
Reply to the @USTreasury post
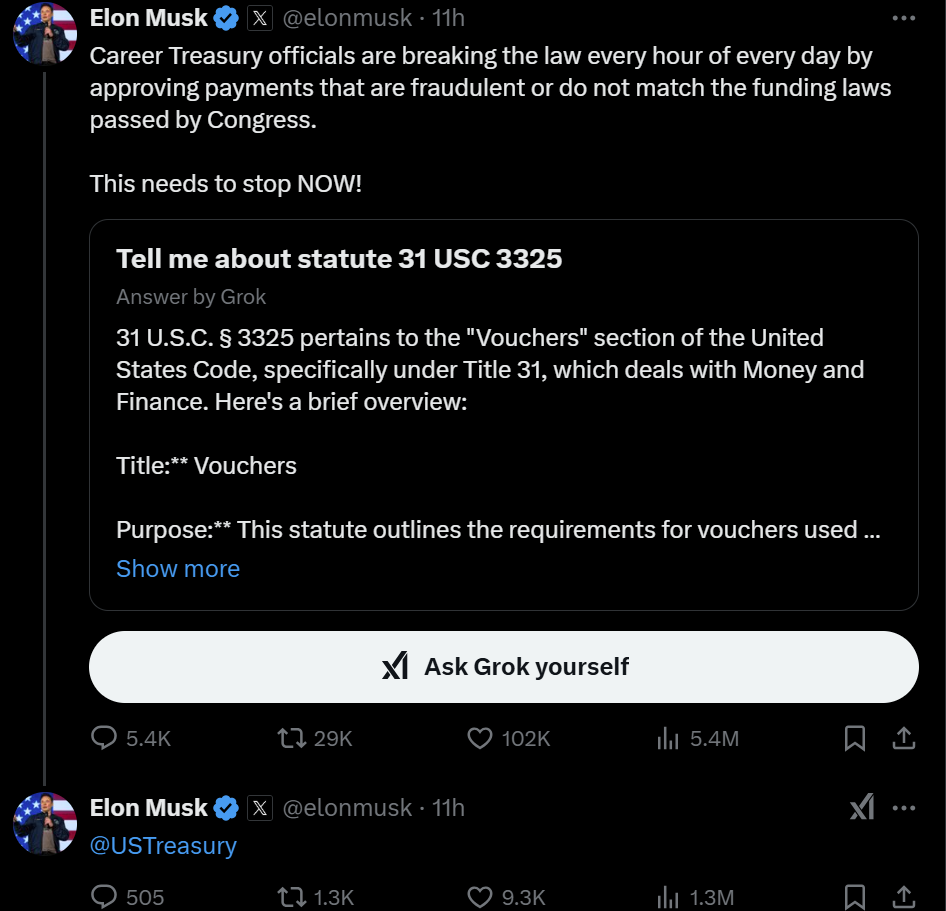point(105,897)
